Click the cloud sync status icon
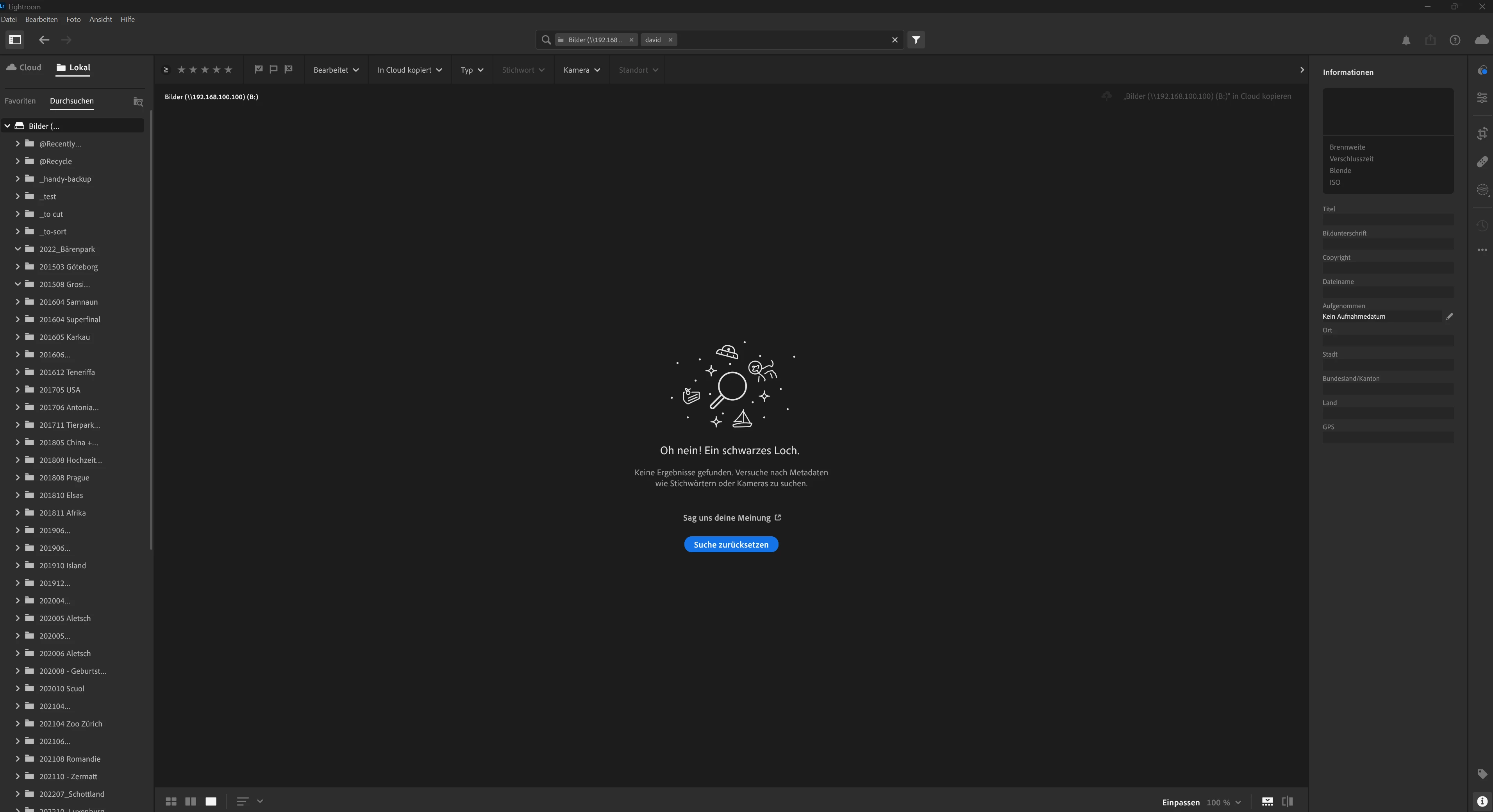The height and width of the screenshot is (812, 1493). (1481, 40)
